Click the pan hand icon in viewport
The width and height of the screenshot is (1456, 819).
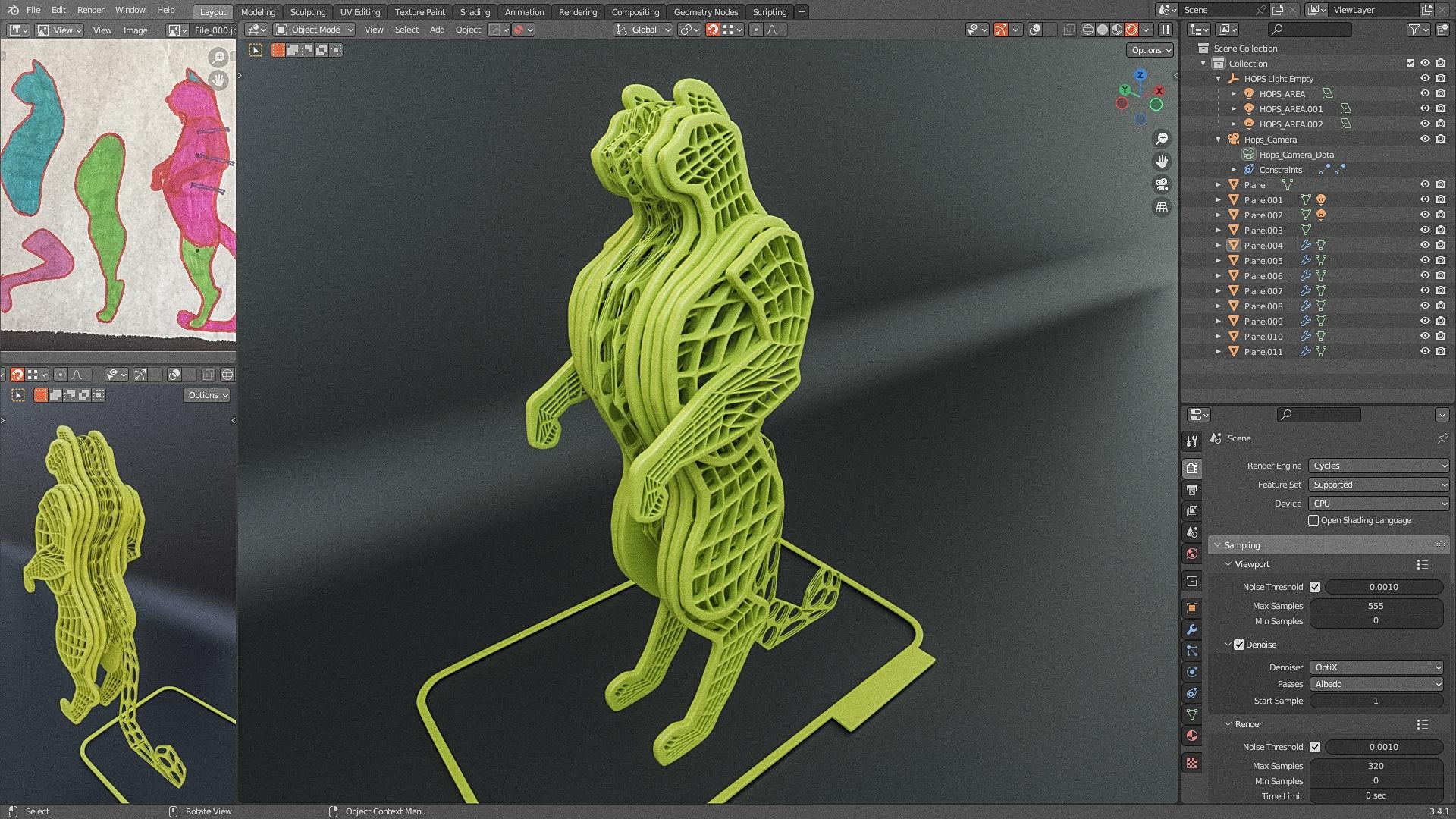(1161, 162)
